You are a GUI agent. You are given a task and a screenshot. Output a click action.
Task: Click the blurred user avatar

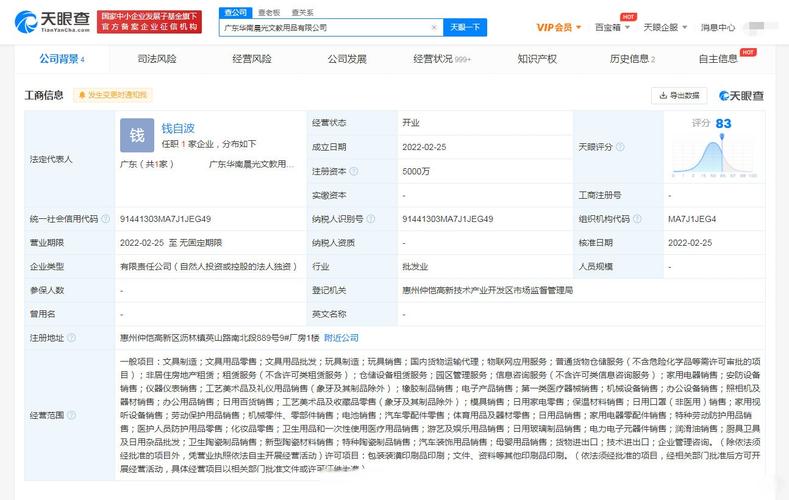click(757, 27)
